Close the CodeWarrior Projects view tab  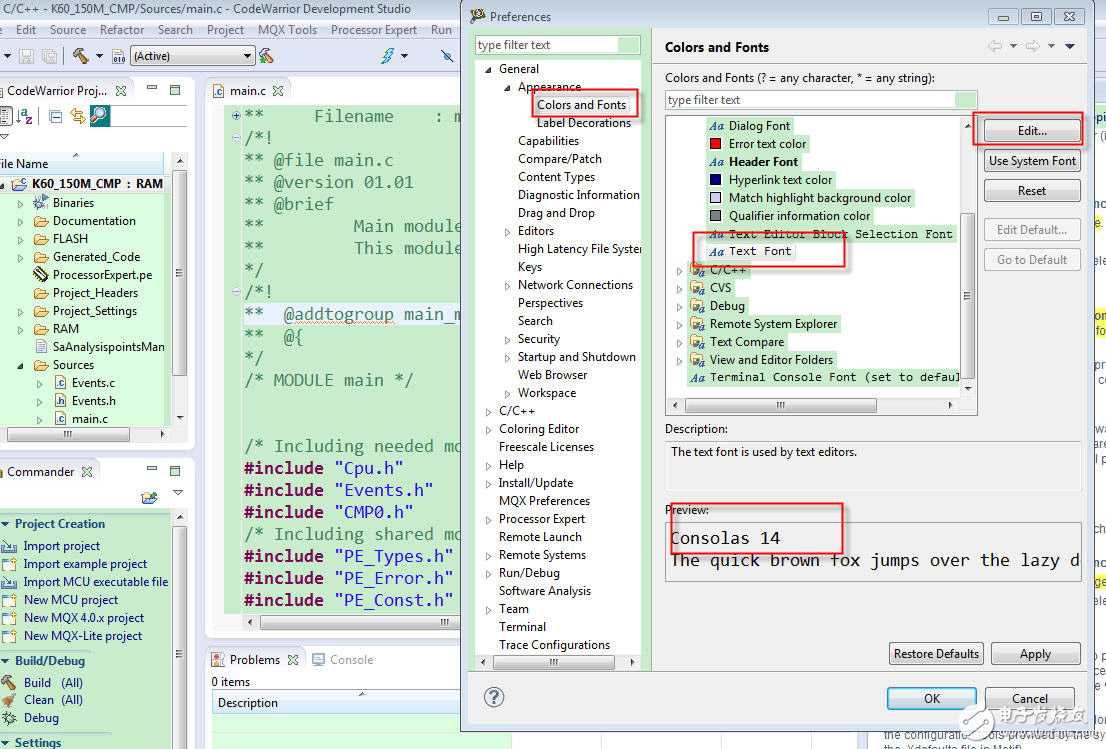121,90
